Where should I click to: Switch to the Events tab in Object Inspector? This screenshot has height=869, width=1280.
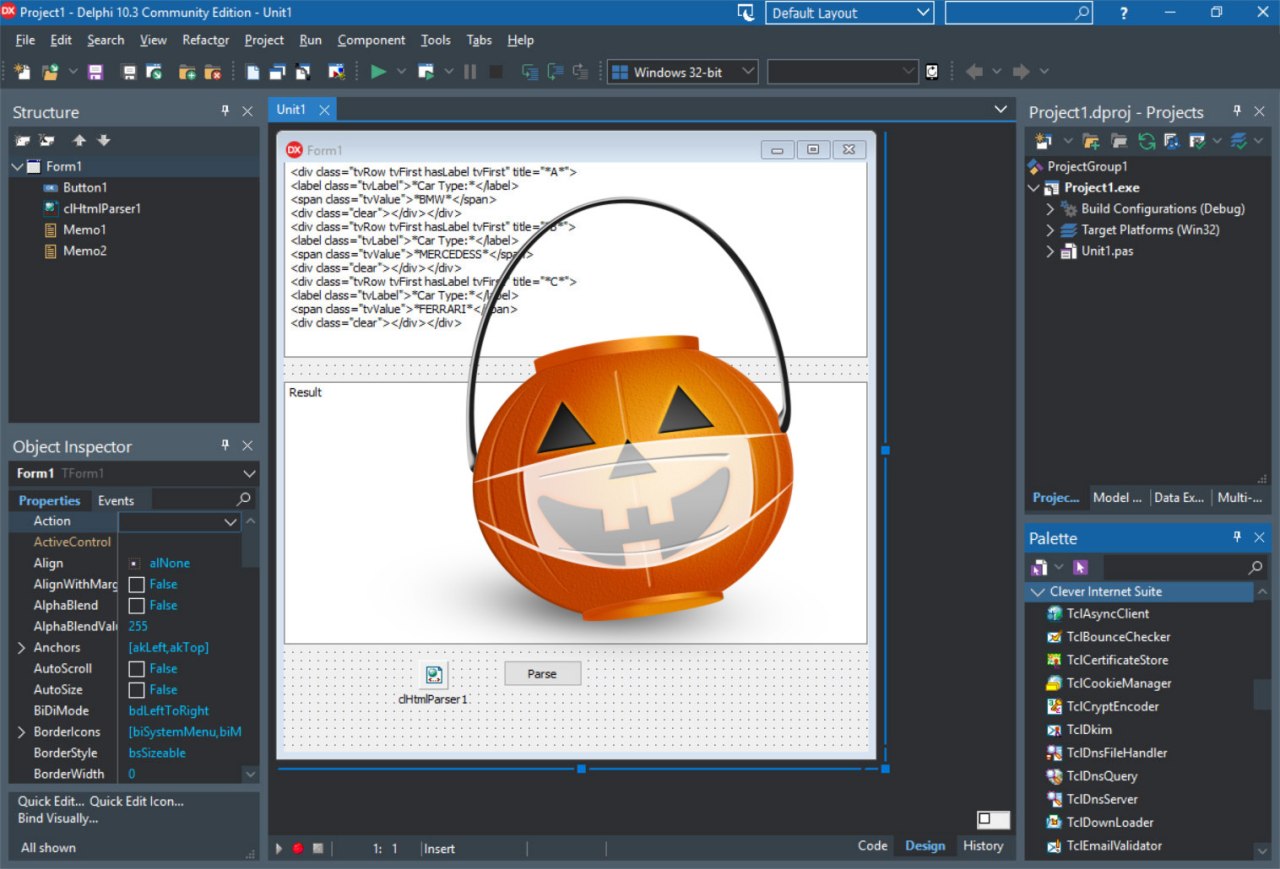pos(115,500)
